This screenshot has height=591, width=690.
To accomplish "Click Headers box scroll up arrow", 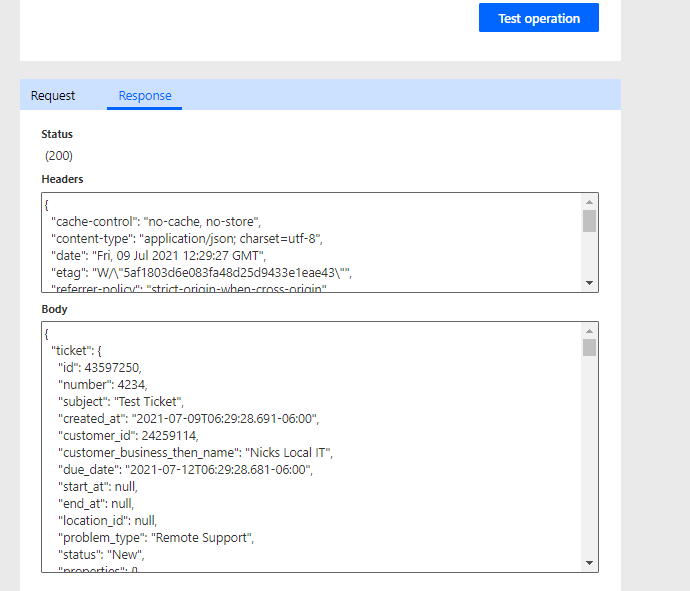I will pos(590,201).
